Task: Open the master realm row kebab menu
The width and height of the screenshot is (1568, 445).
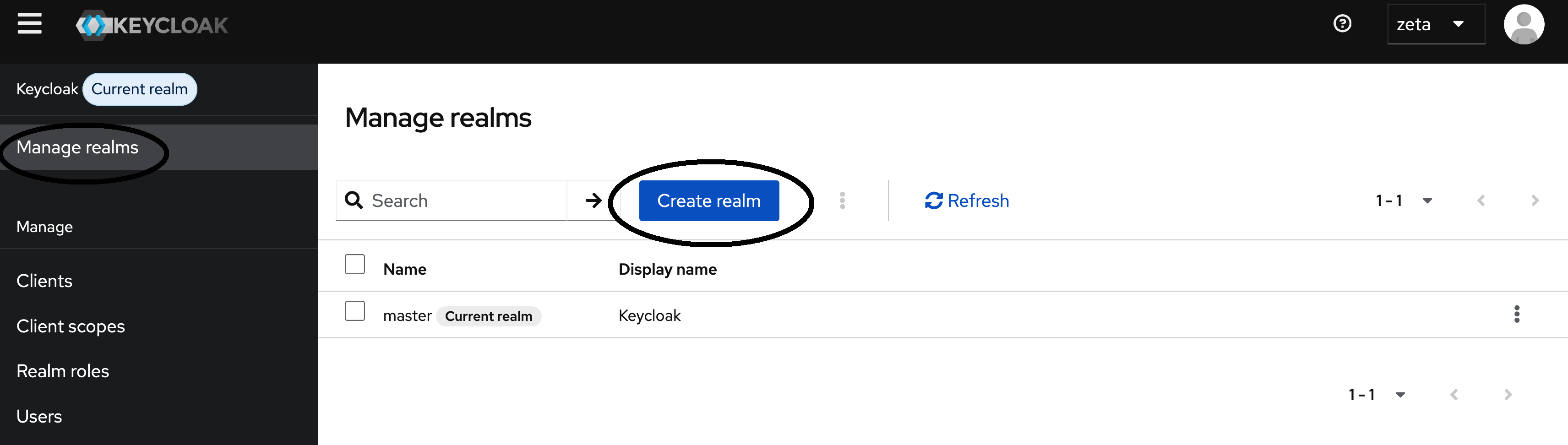Action: (1516, 314)
